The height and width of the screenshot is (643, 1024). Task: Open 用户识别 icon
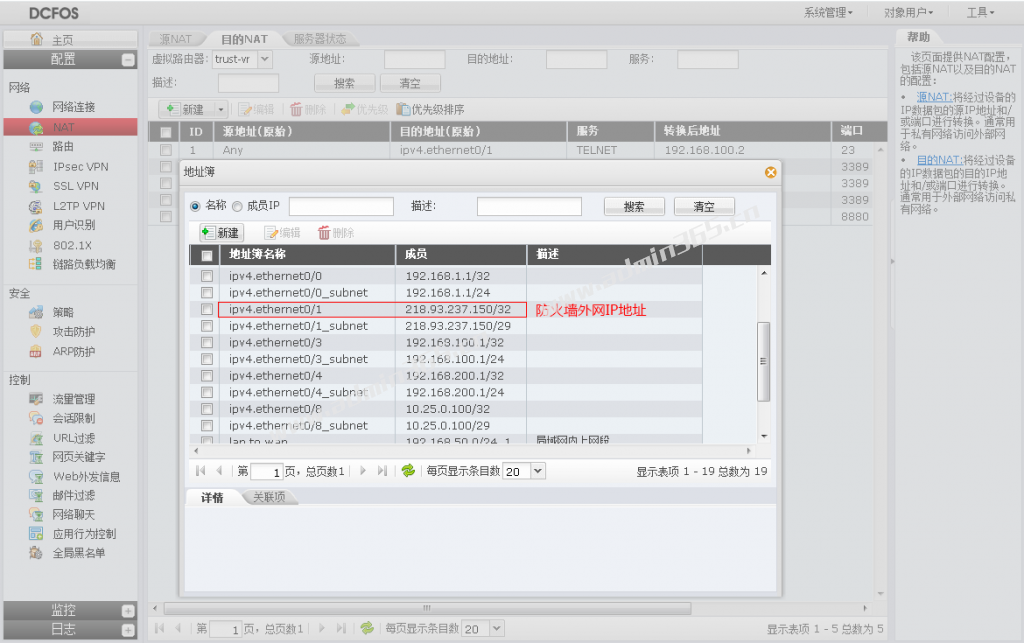click(36, 225)
